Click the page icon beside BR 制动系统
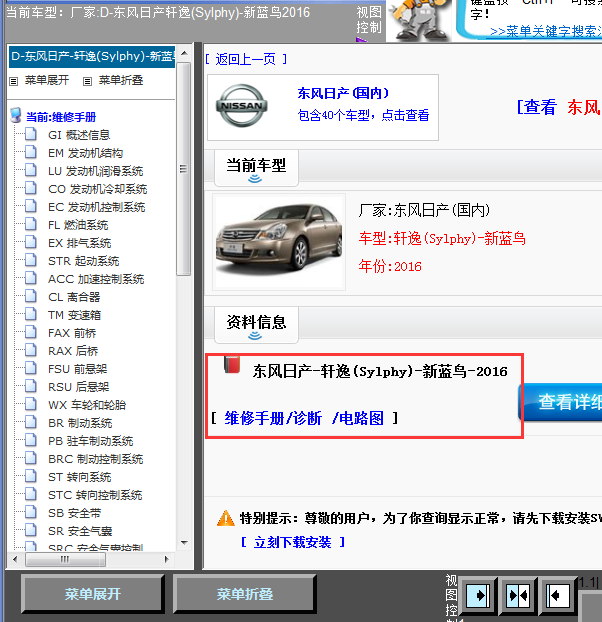Image resolution: width=602 pixels, height=622 pixels. pyautogui.click(x=31, y=422)
